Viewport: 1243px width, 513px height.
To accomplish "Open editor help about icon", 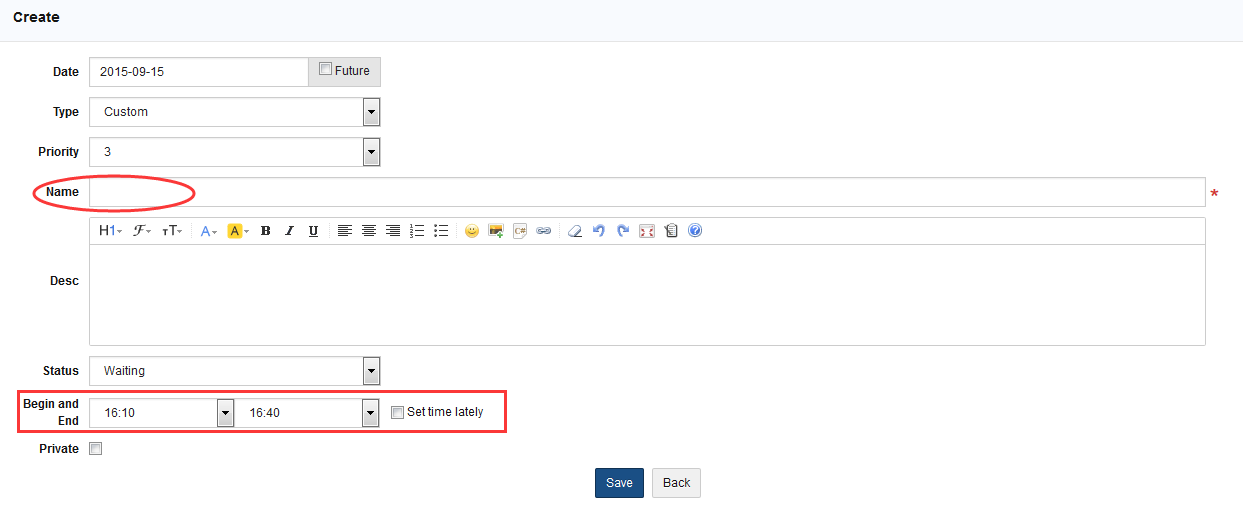I will [x=695, y=231].
